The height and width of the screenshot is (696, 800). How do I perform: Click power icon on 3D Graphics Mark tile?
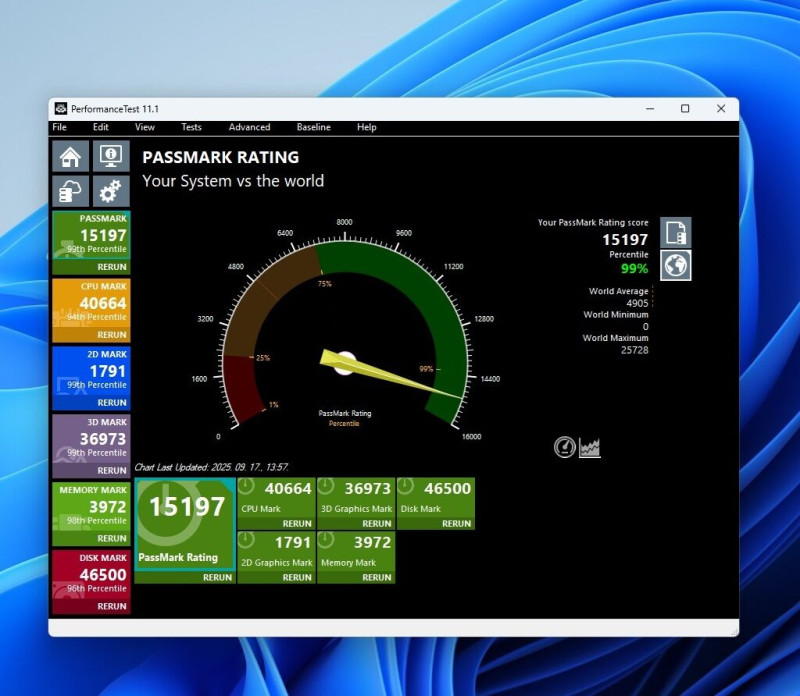(326, 486)
